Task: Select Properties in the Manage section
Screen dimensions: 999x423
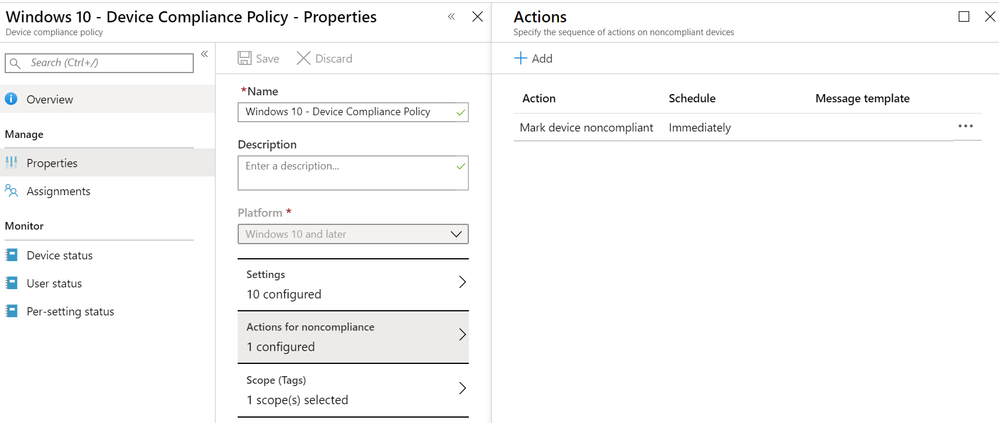Action: pos(107,162)
